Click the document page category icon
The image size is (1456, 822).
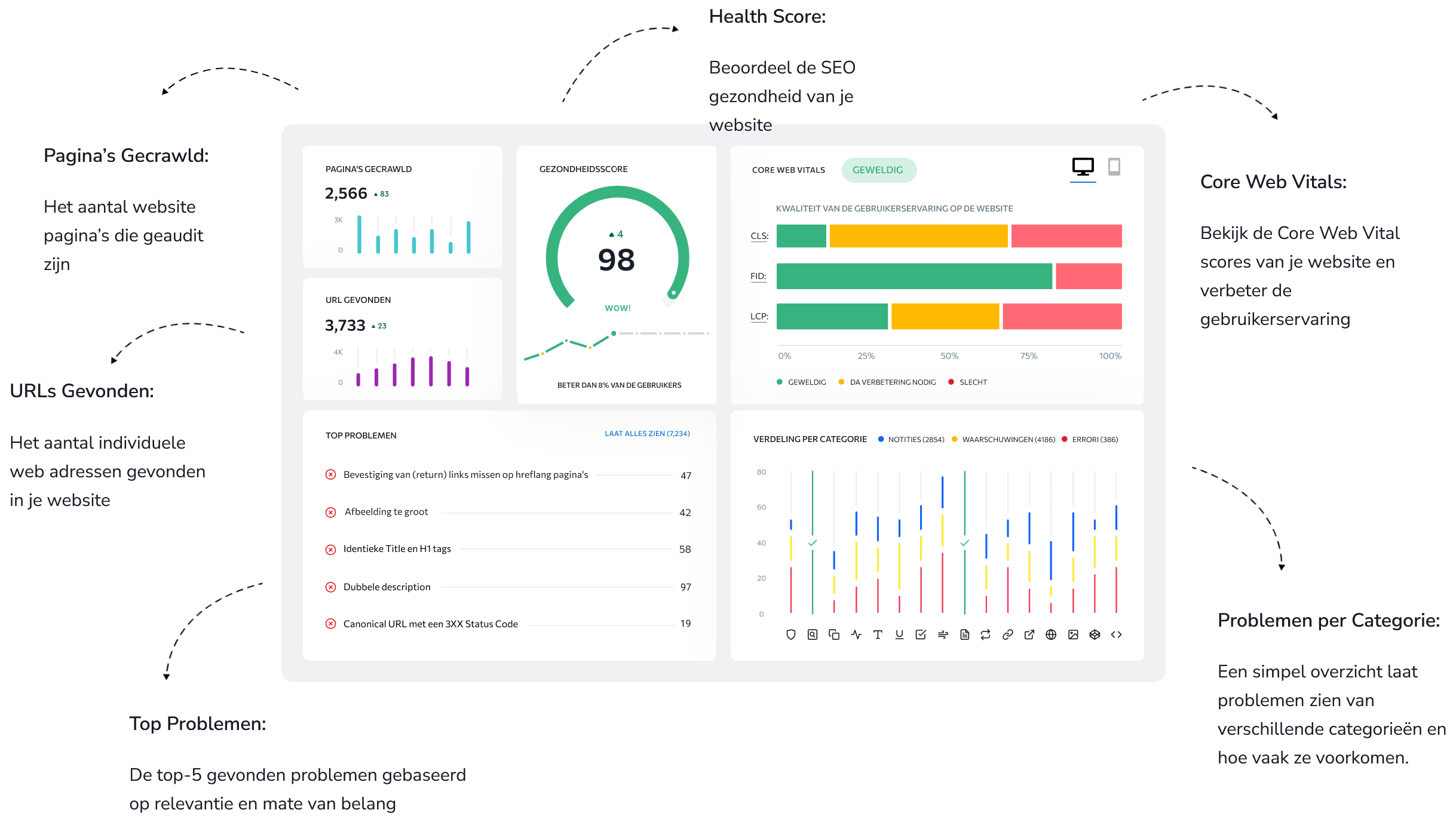click(964, 634)
